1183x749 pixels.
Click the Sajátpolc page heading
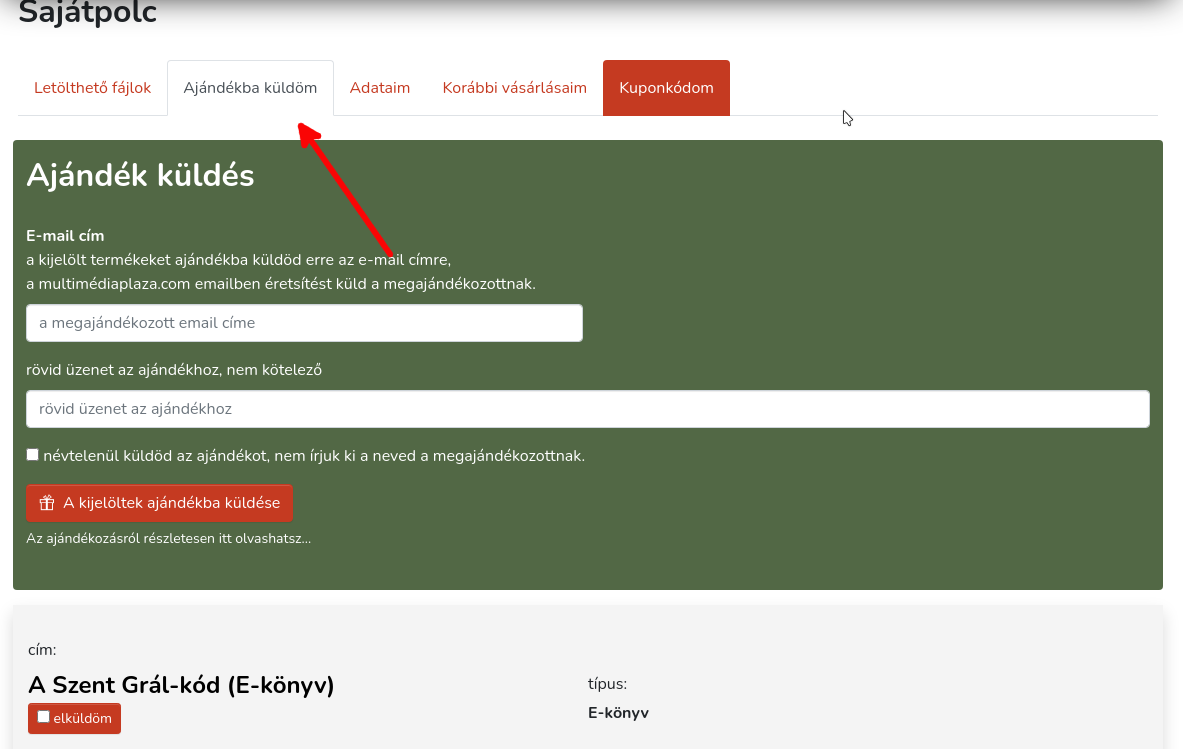(x=88, y=14)
